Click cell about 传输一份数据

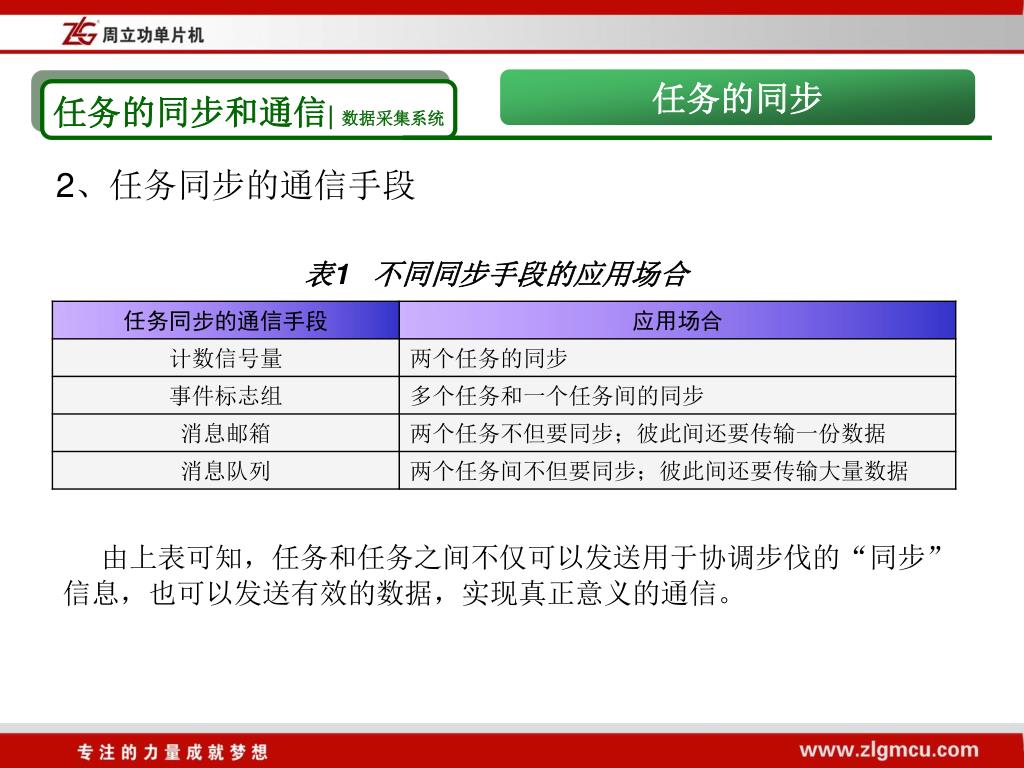pos(677,433)
